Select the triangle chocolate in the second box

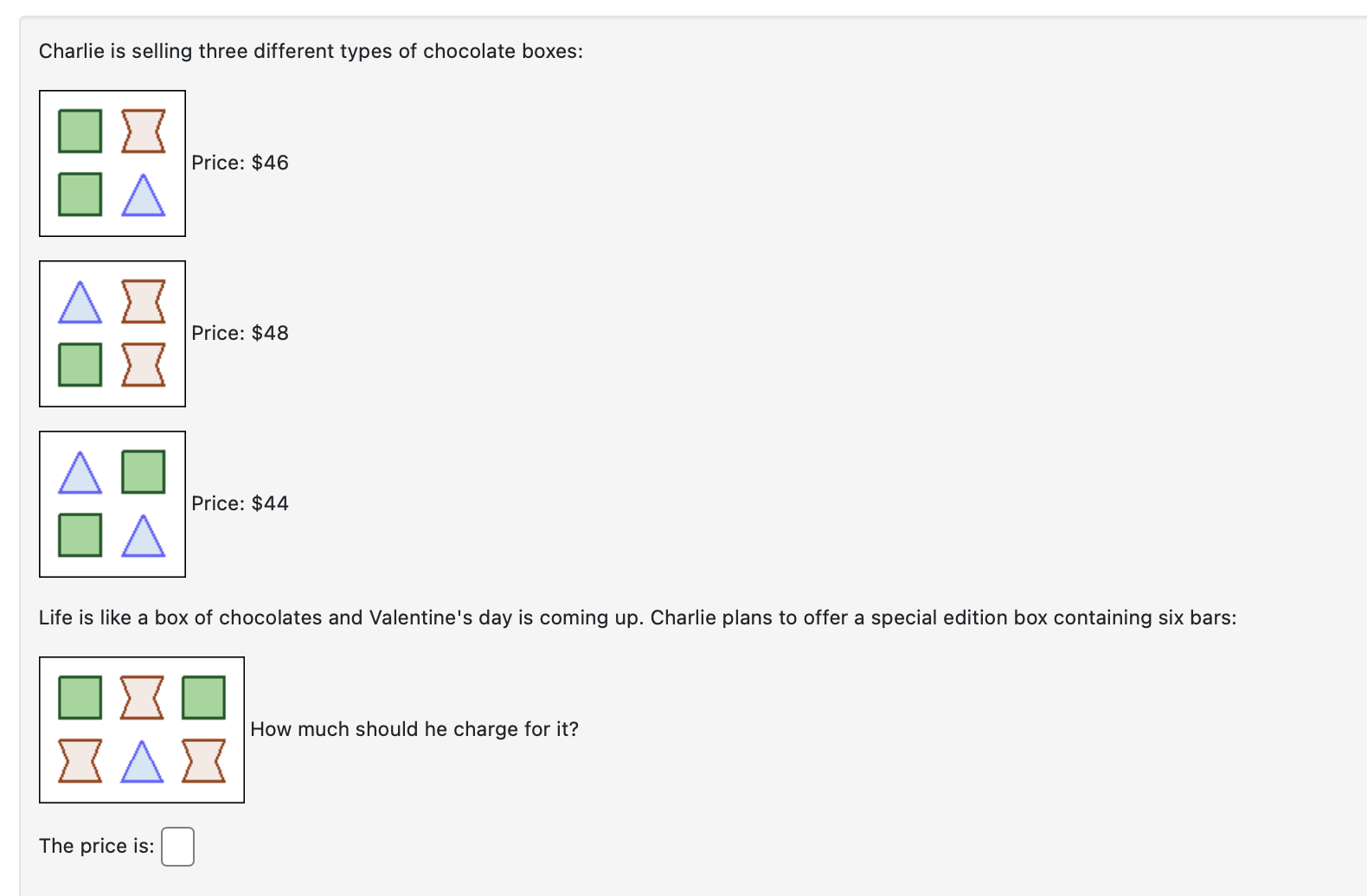[x=80, y=303]
